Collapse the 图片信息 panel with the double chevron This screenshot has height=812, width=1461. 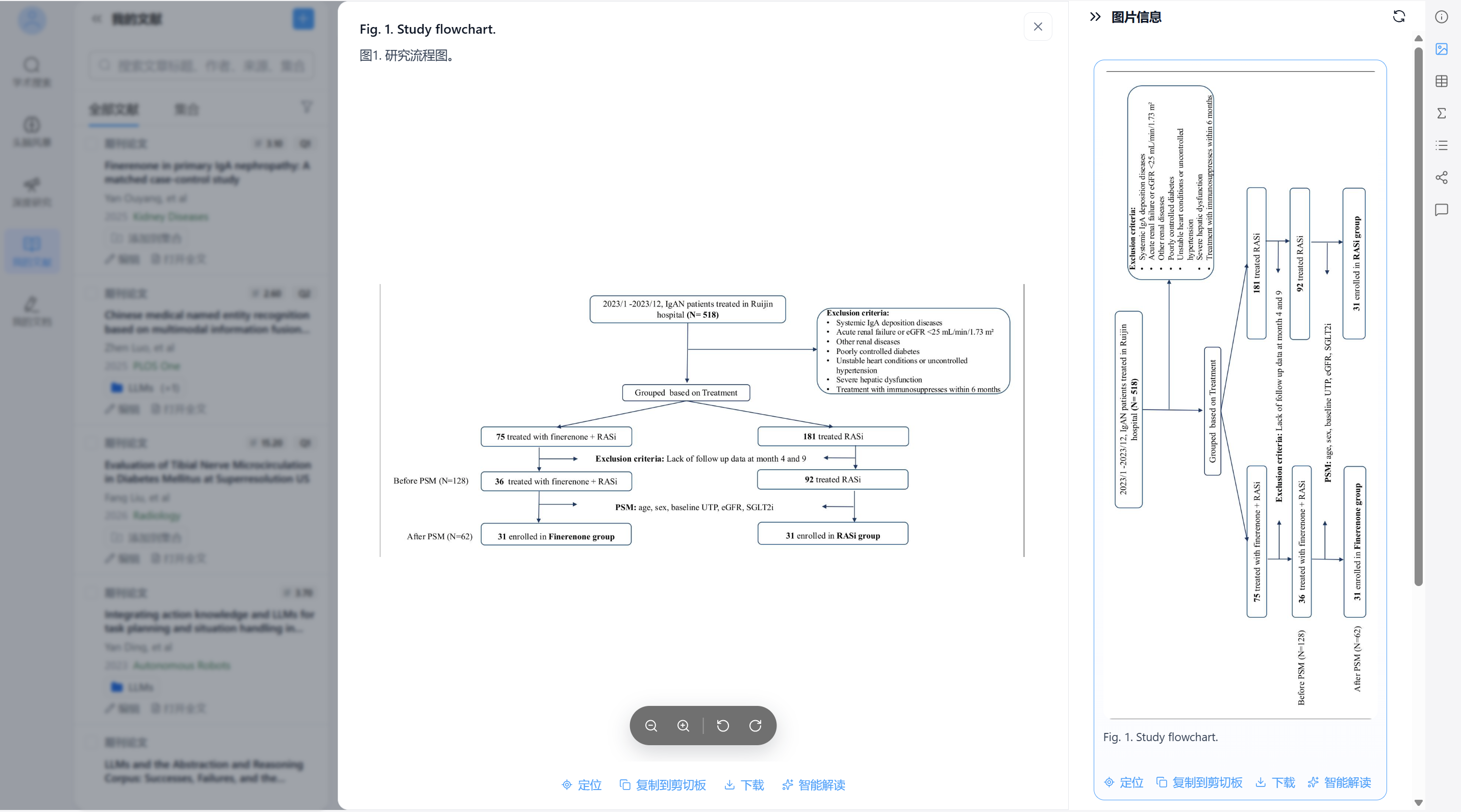click(x=1095, y=17)
